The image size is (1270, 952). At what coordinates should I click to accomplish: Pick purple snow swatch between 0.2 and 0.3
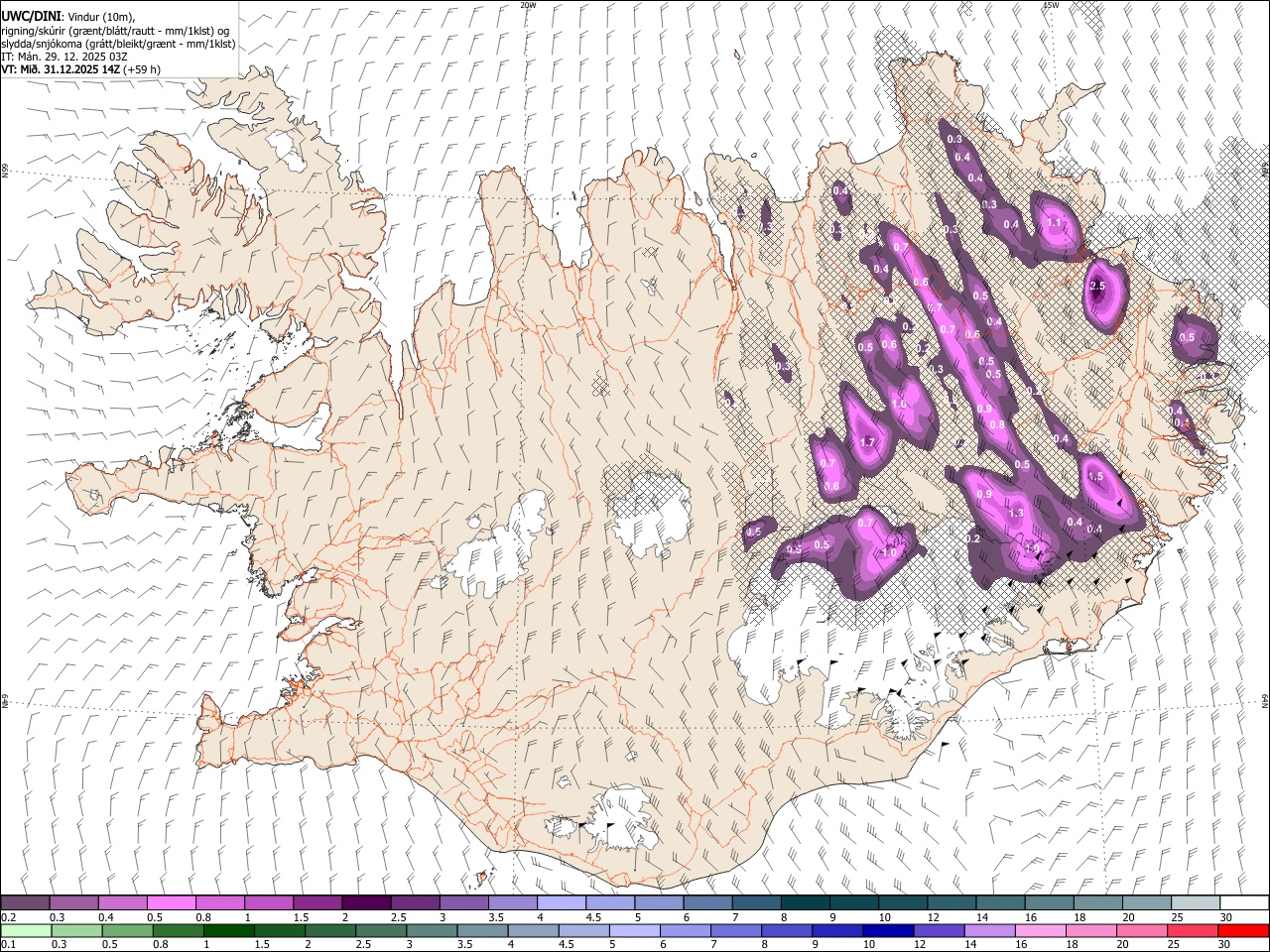[25, 902]
